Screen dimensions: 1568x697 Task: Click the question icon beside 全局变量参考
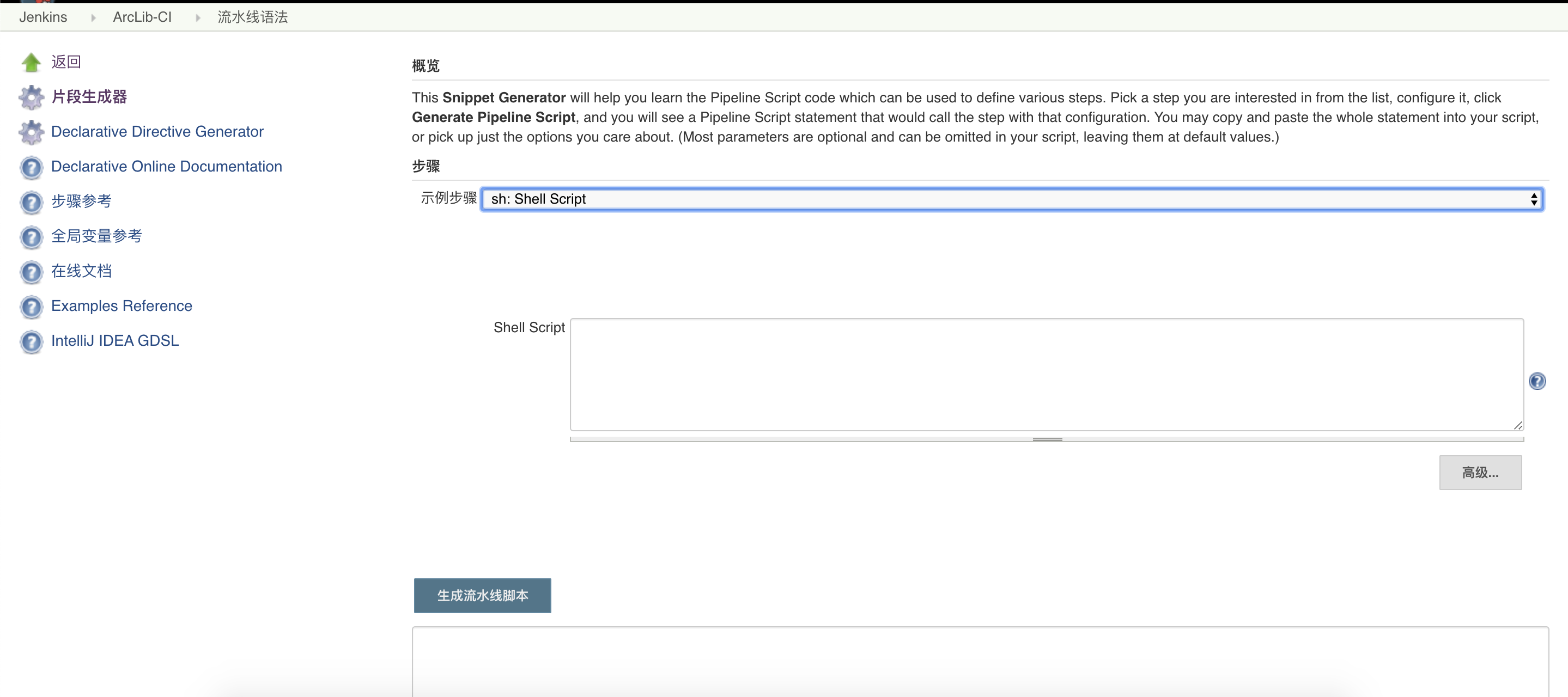[x=31, y=236]
